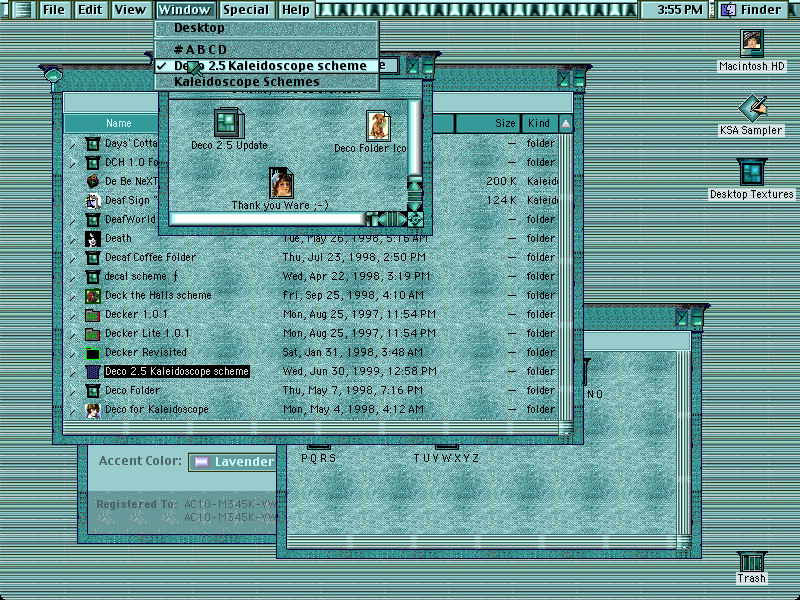Open the Apple menu icon
Image resolution: width=800 pixels, height=600 pixels.
click(x=21, y=10)
